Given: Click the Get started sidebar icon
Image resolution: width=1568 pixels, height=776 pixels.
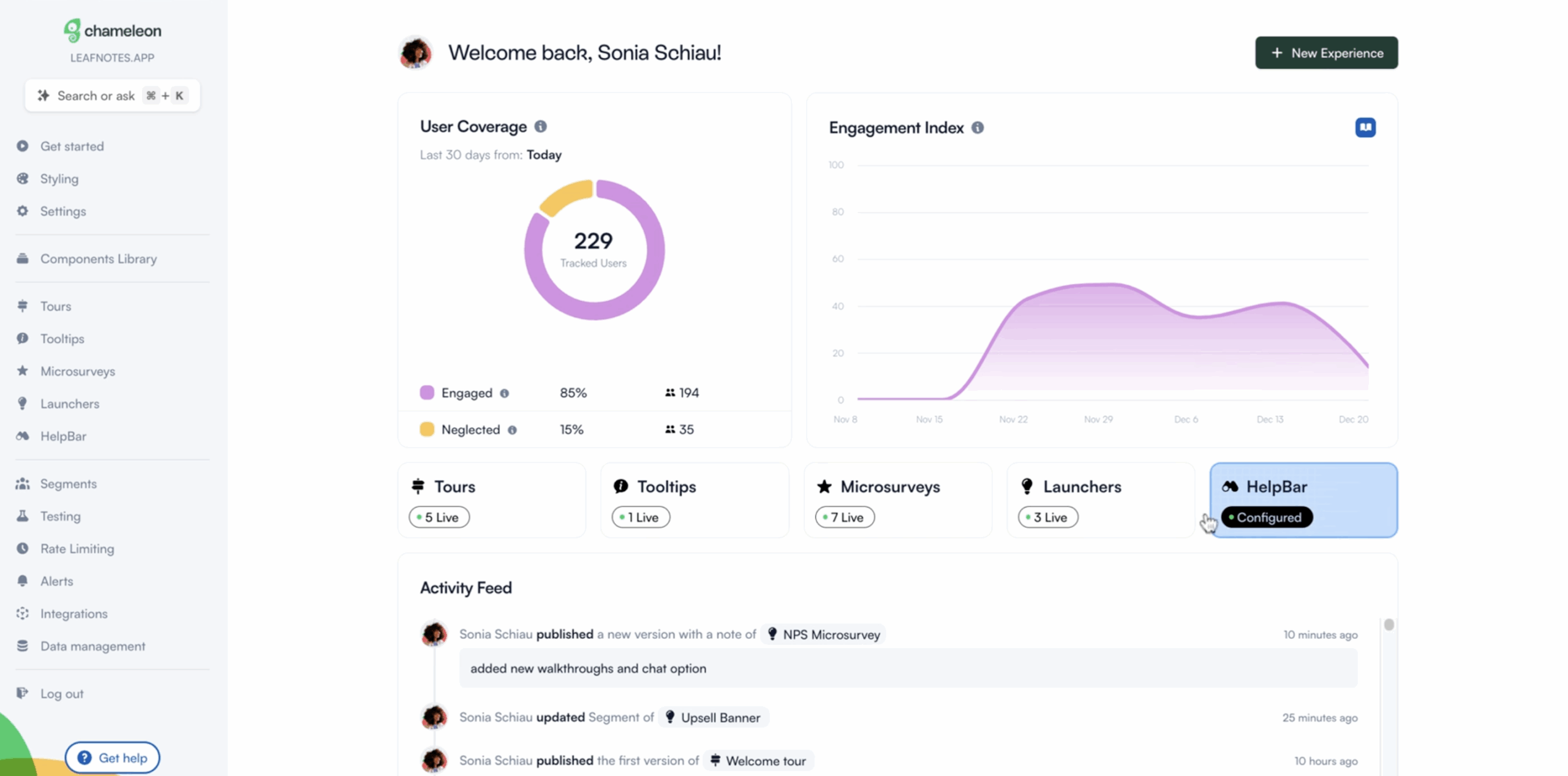Looking at the screenshot, I should (23, 146).
